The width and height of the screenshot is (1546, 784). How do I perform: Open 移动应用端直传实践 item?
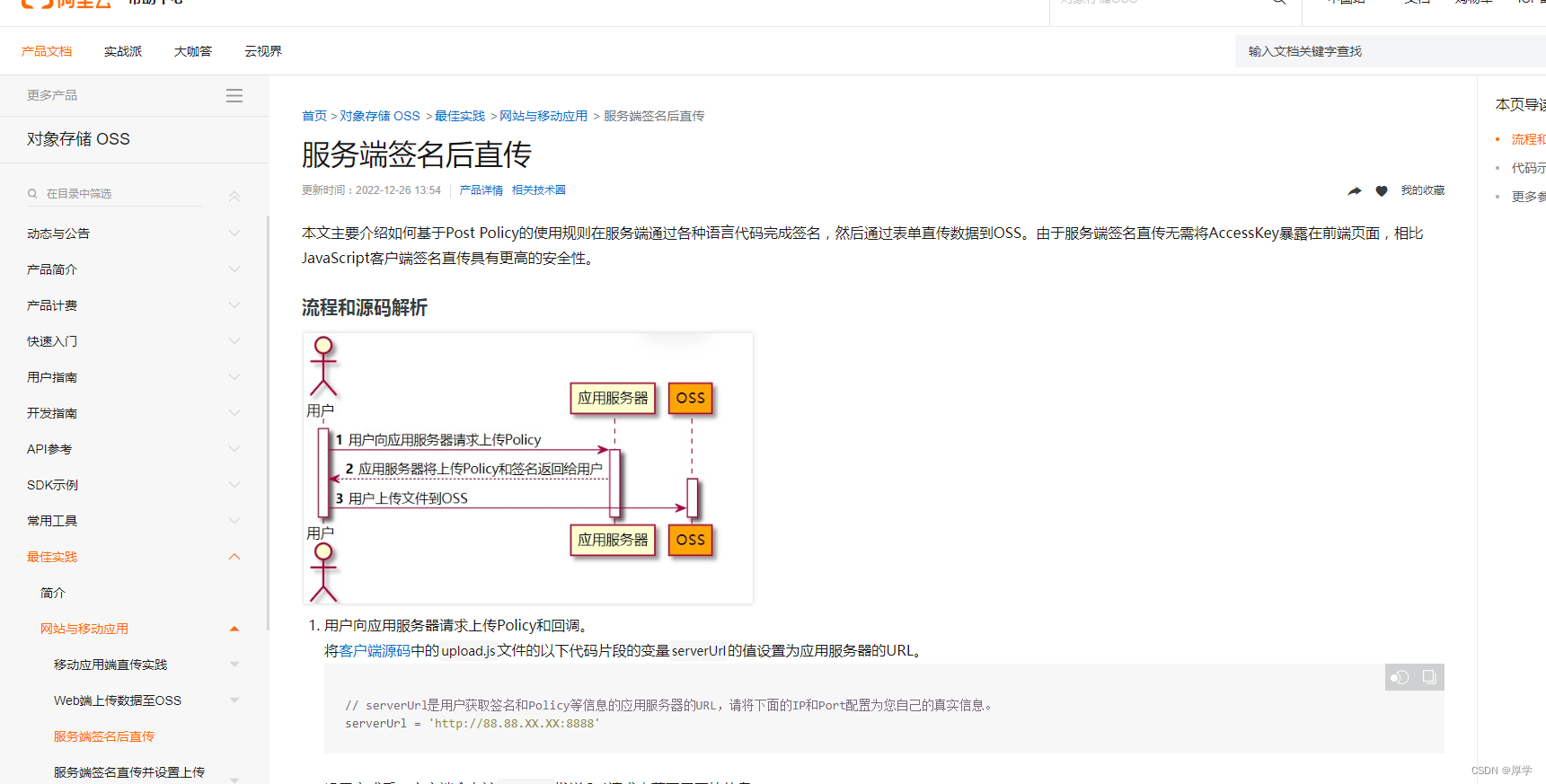tap(110, 665)
